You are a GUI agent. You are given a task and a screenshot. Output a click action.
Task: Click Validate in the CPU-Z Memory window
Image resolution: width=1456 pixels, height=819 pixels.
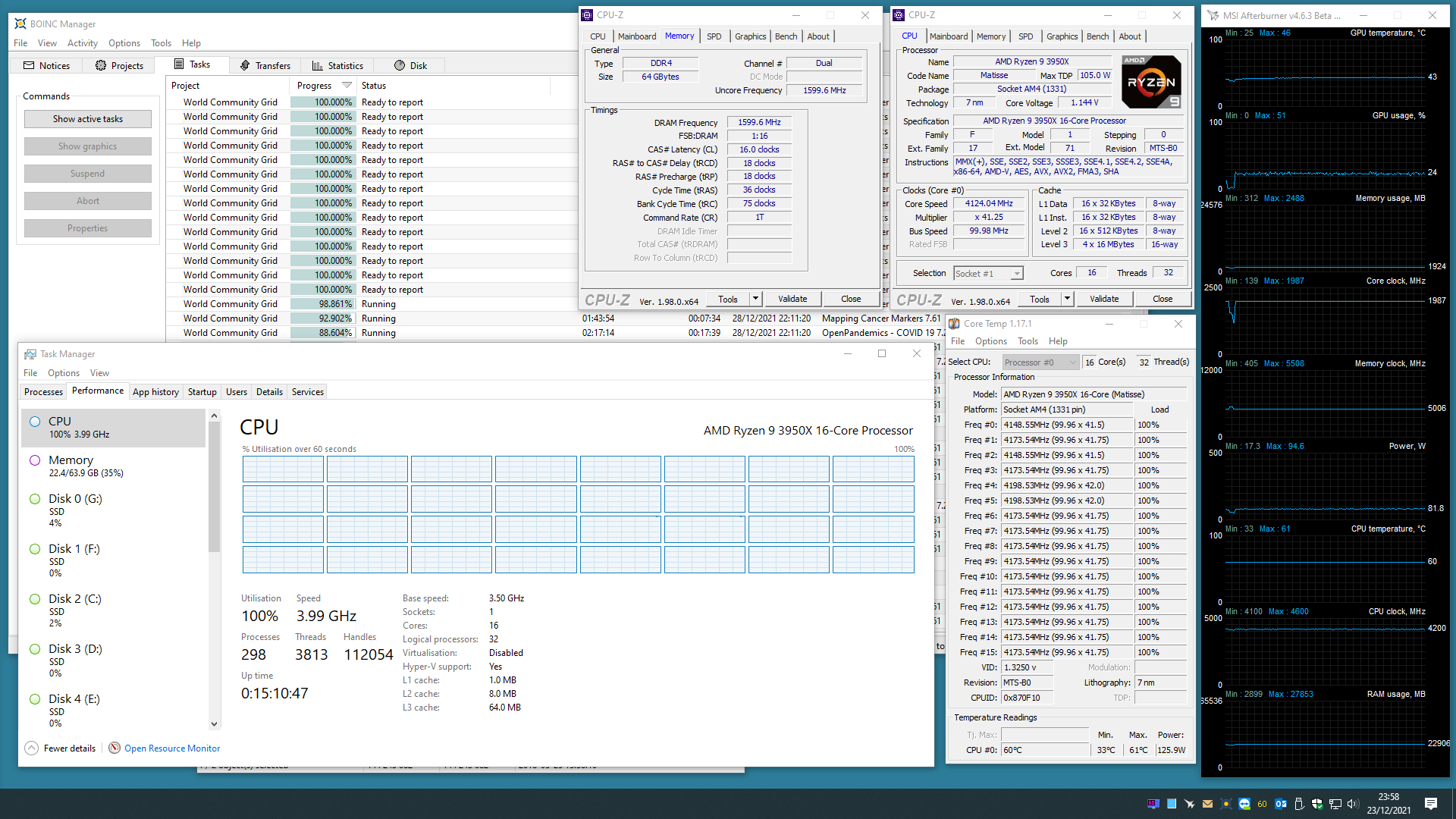[792, 299]
